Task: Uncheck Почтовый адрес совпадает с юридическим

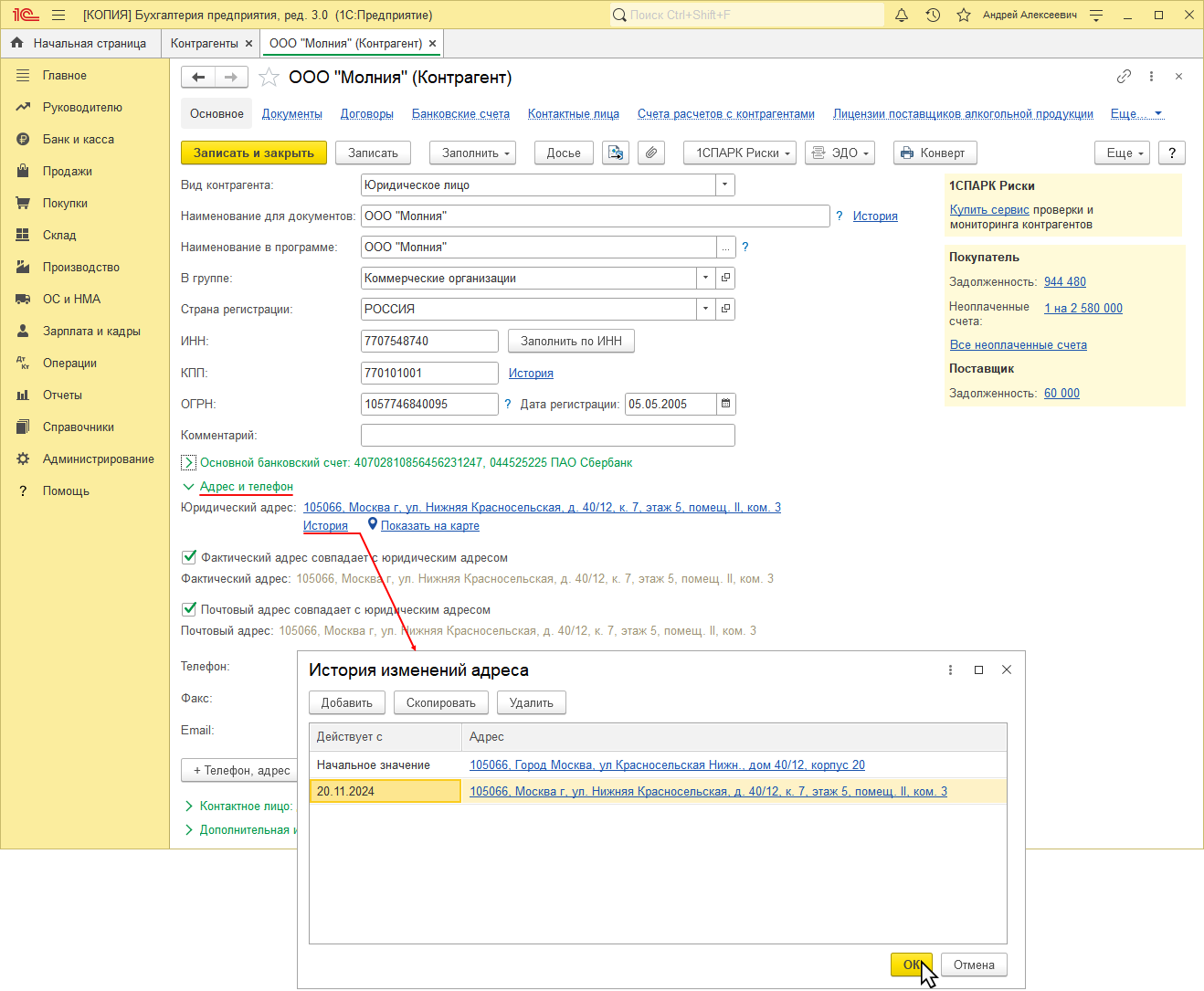Action: (x=189, y=609)
